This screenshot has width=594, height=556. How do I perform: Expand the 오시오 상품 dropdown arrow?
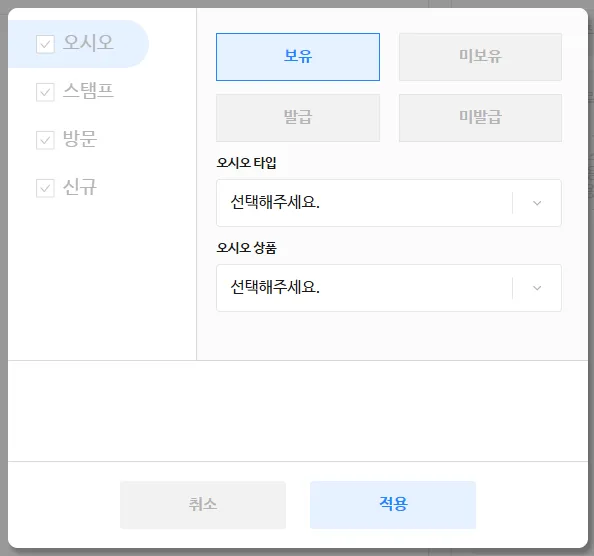(537, 288)
